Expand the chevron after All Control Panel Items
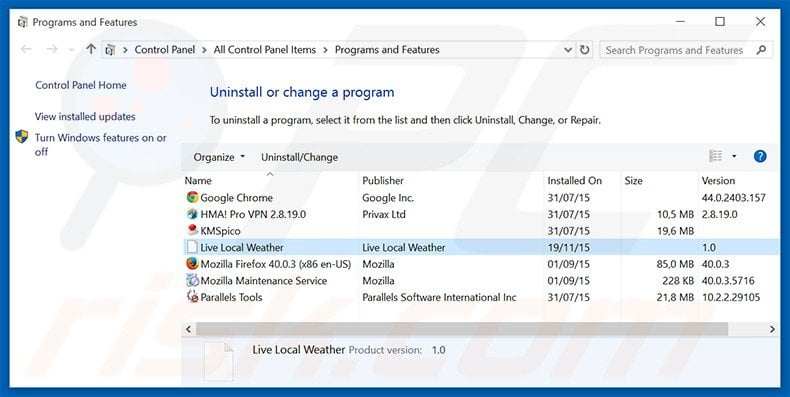790x397 pixels. (325, 50)
